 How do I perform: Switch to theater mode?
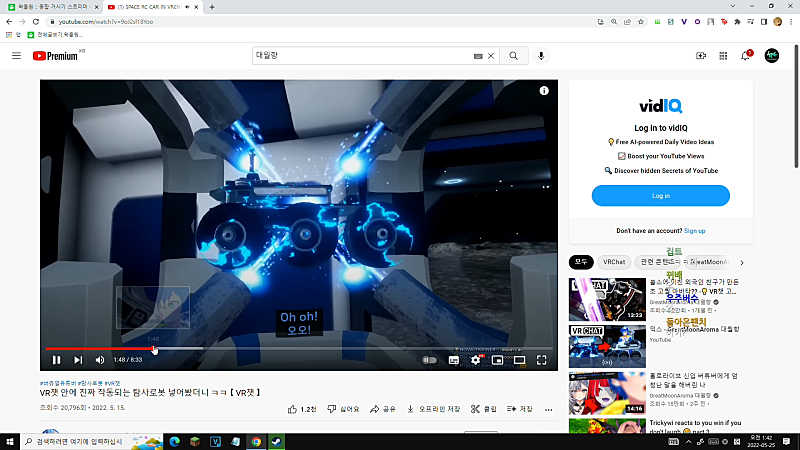[519, 360]
